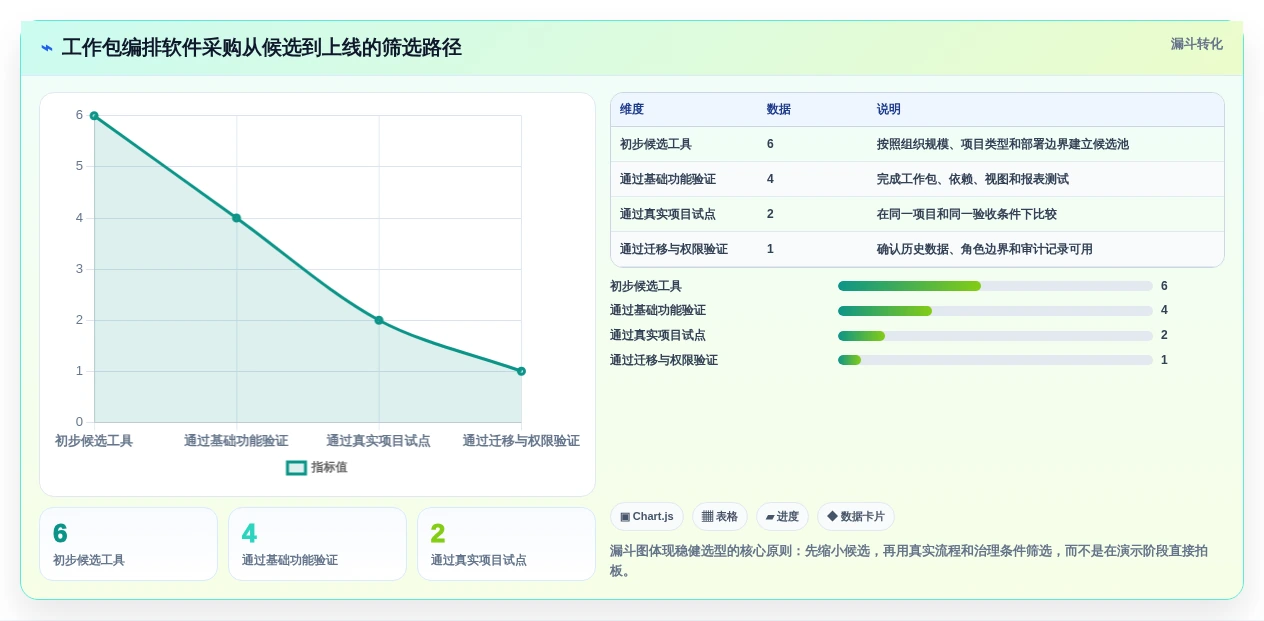The image size is (1264, 621).
Task: Open the data card showing 4 通过基础功能验证
Action: tap(317, 544)
